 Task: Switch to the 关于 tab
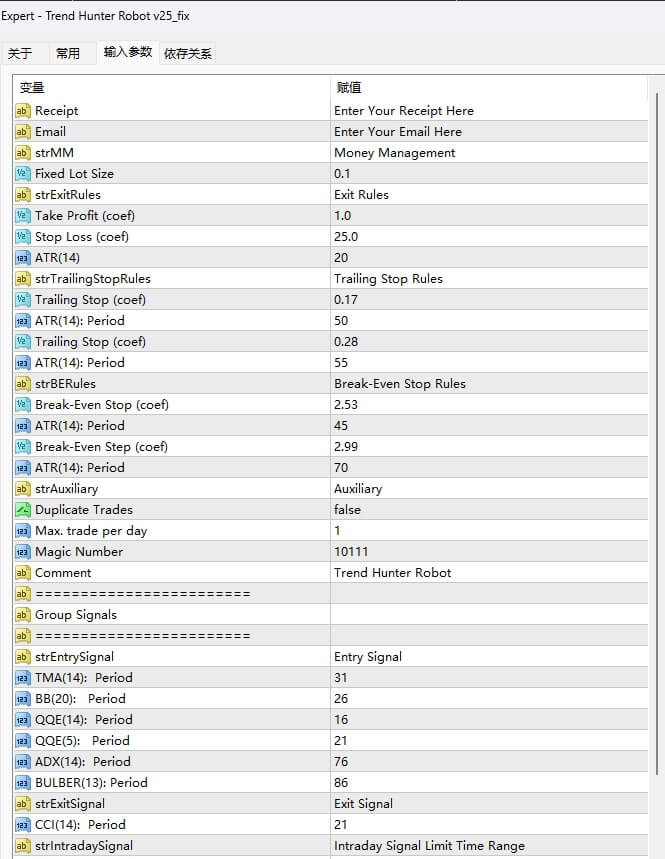(20, 53)
